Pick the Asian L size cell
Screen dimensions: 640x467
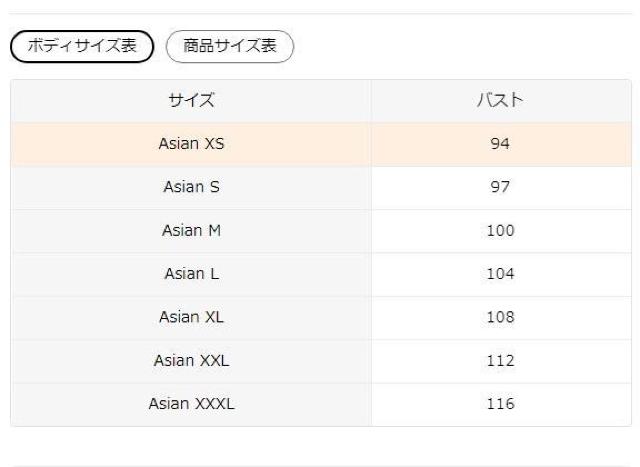pos(191,274)
